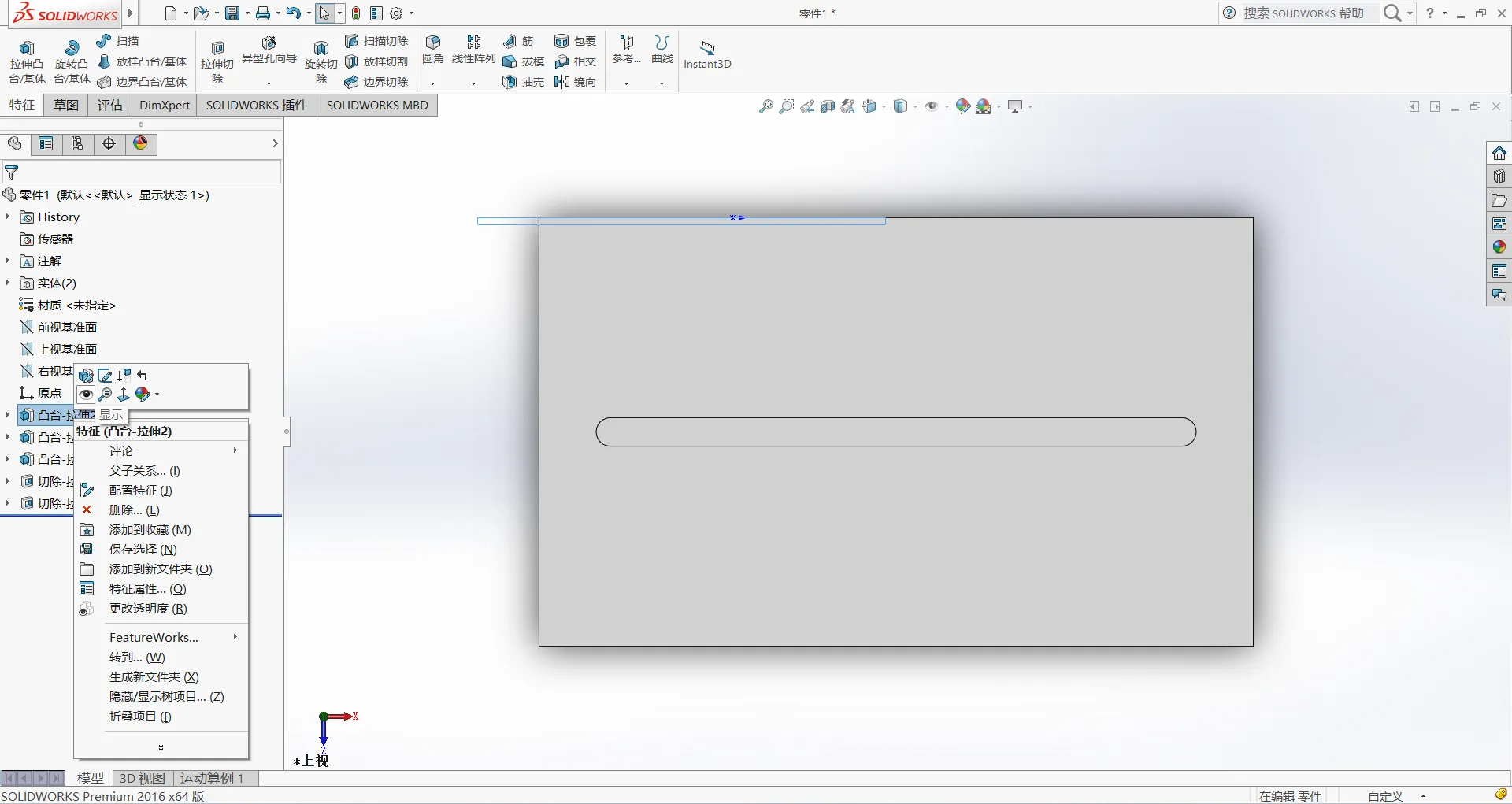Image resolution: width=1512 pixels, height=804 pixels.
Task: Choose 更改透明度 (Change Transparency) from the menu
Action: [161, 609]
